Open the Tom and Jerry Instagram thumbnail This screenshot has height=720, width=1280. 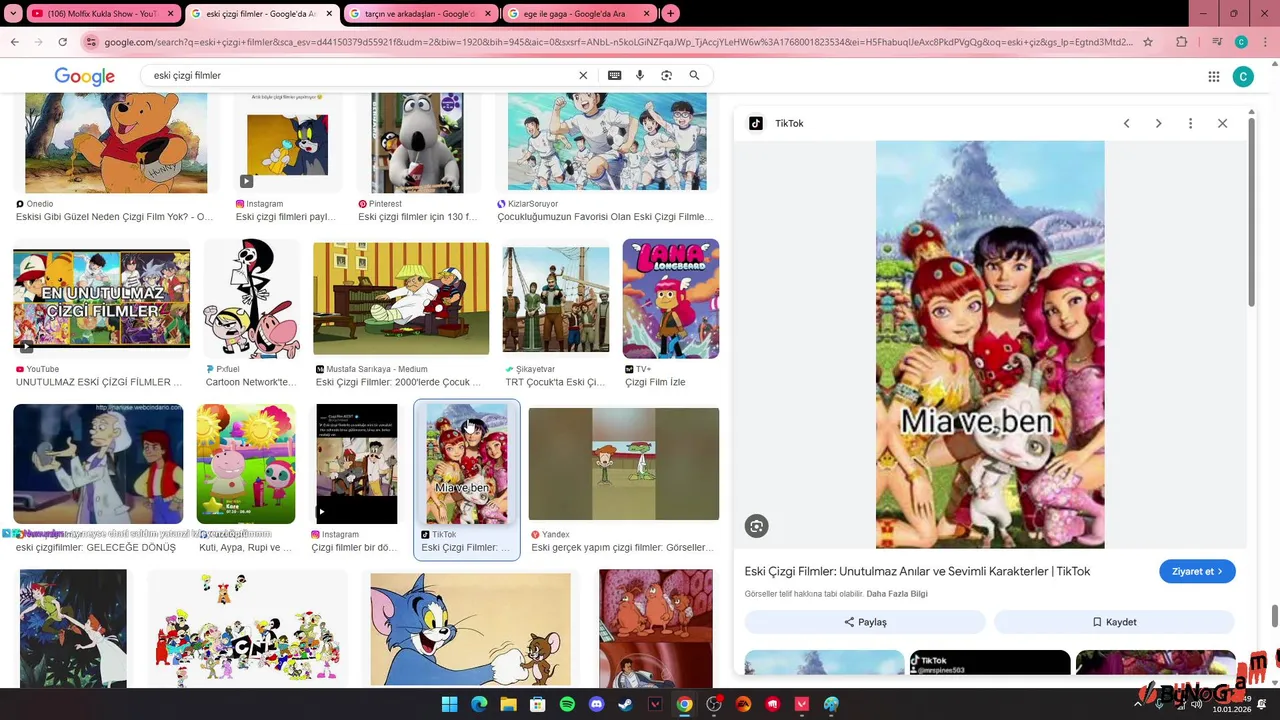point(287,143)
